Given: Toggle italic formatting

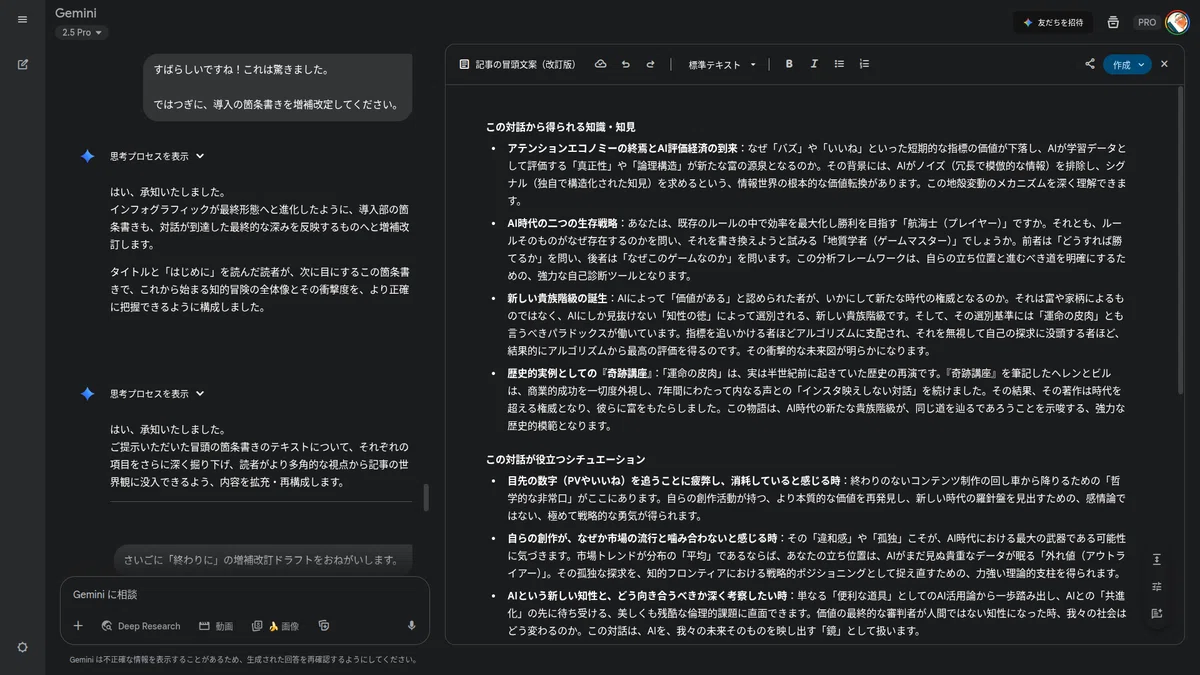Looking at the screenshot, I should tap(814, 64).
